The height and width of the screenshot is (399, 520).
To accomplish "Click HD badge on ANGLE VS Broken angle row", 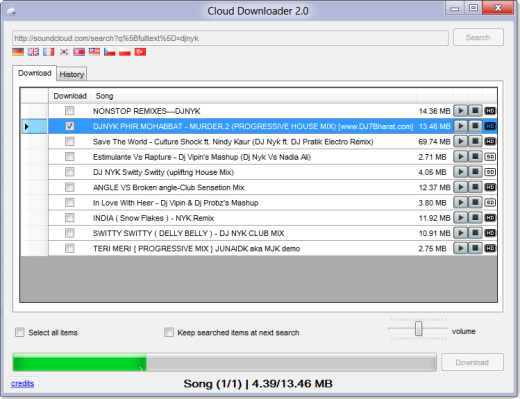I will [490, 187].
